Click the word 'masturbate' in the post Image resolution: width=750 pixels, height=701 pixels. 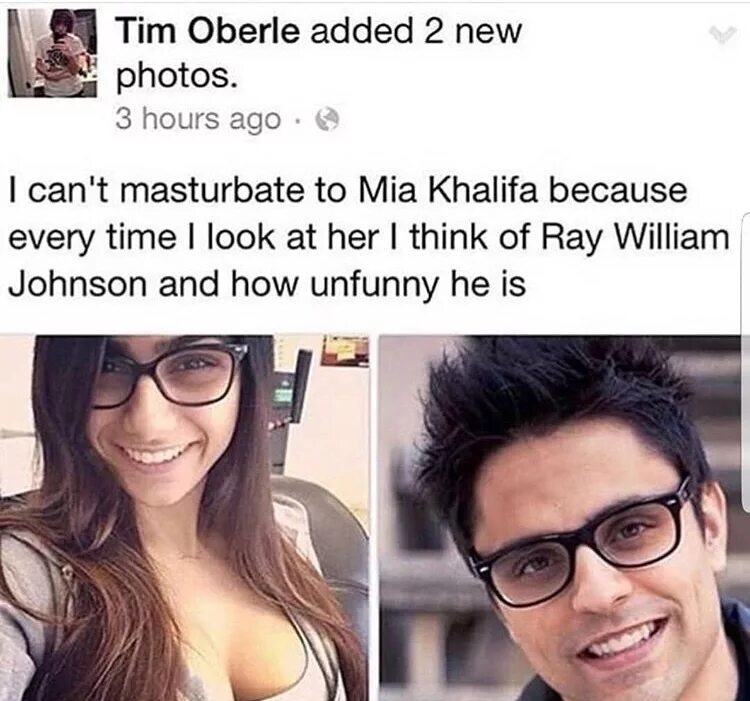[x=214, y=189]
